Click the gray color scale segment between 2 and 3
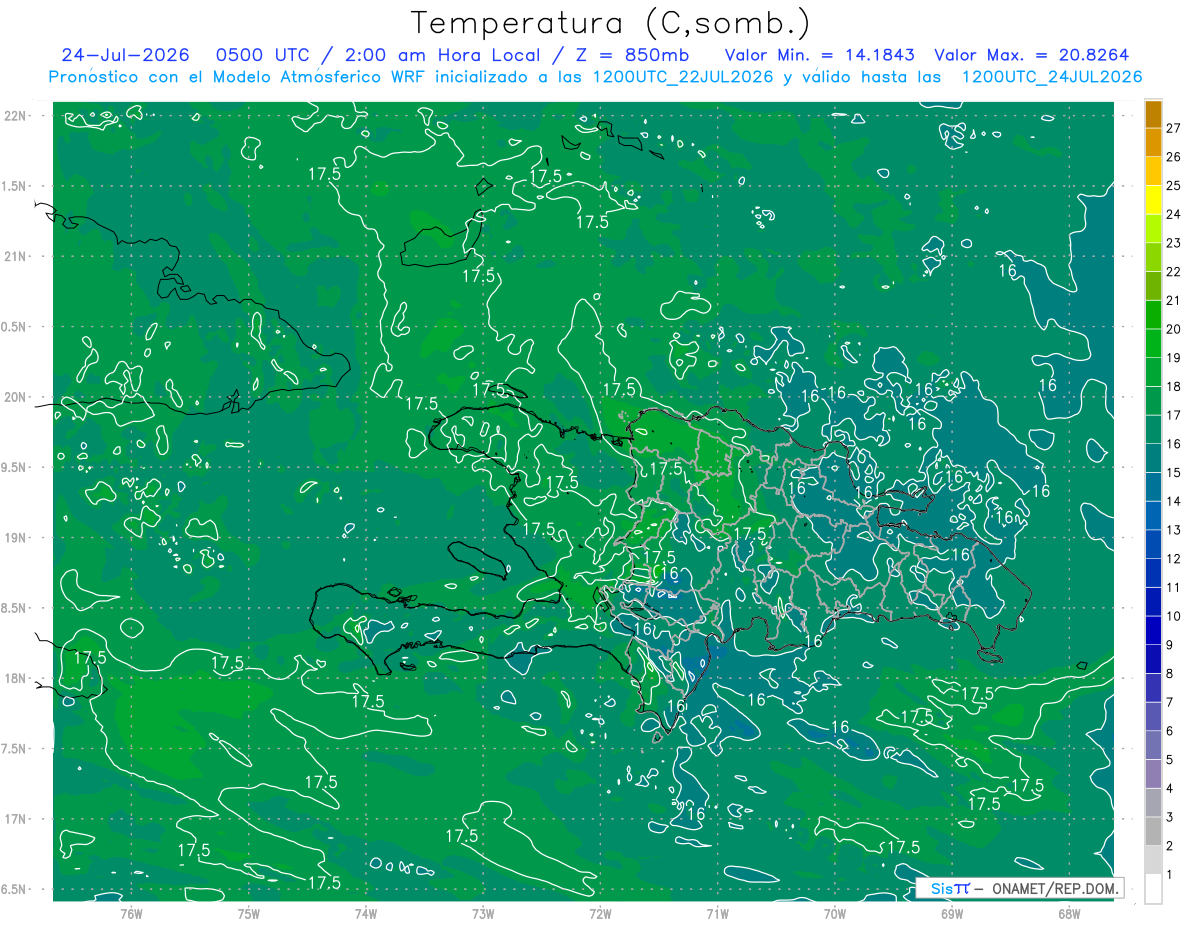The height and width of the screenshot is (927, 1200). tap(1153, 831)
